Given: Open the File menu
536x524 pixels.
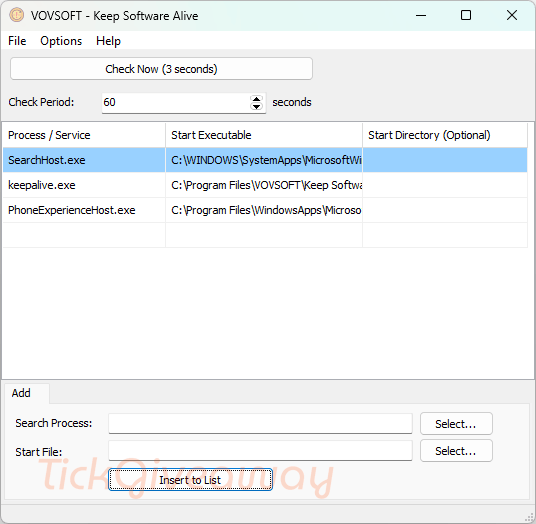Looking at the screenshot, I should [17, 41].
